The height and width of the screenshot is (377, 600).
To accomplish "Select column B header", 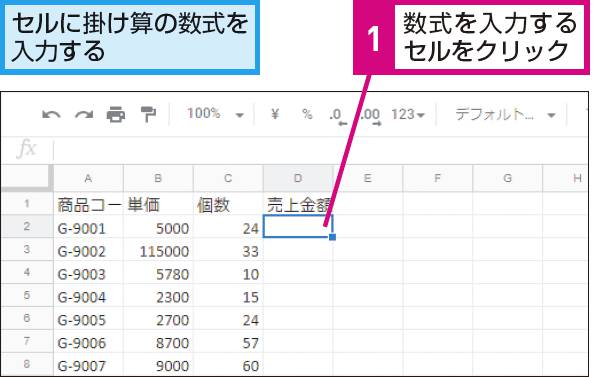I will pyautogui.click(x=158, y=178).
